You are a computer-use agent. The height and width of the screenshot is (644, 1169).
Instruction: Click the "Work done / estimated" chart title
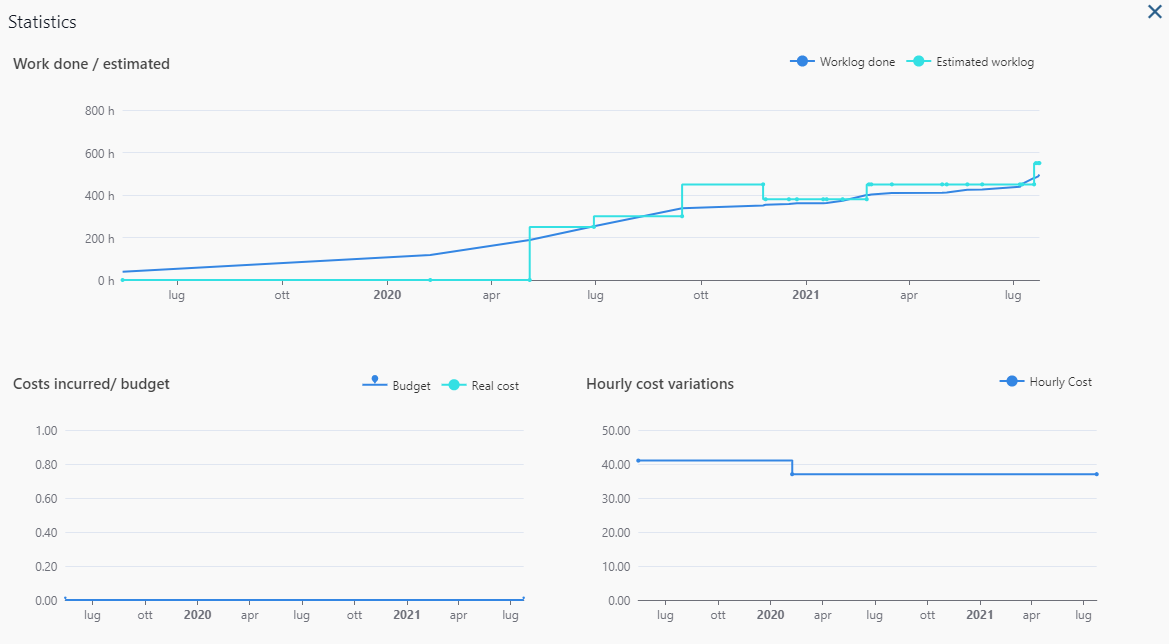(91, 64)
